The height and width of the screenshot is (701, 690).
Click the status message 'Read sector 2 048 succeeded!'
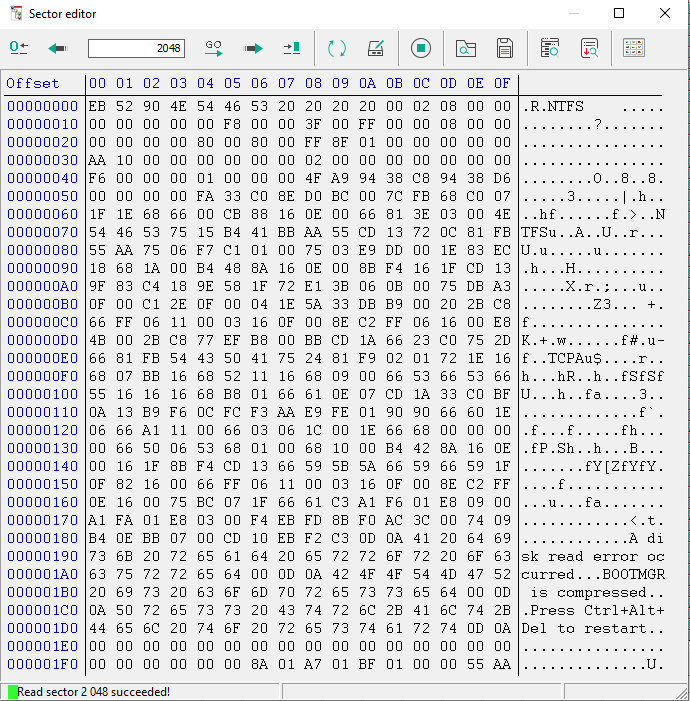tap(93, 692)
